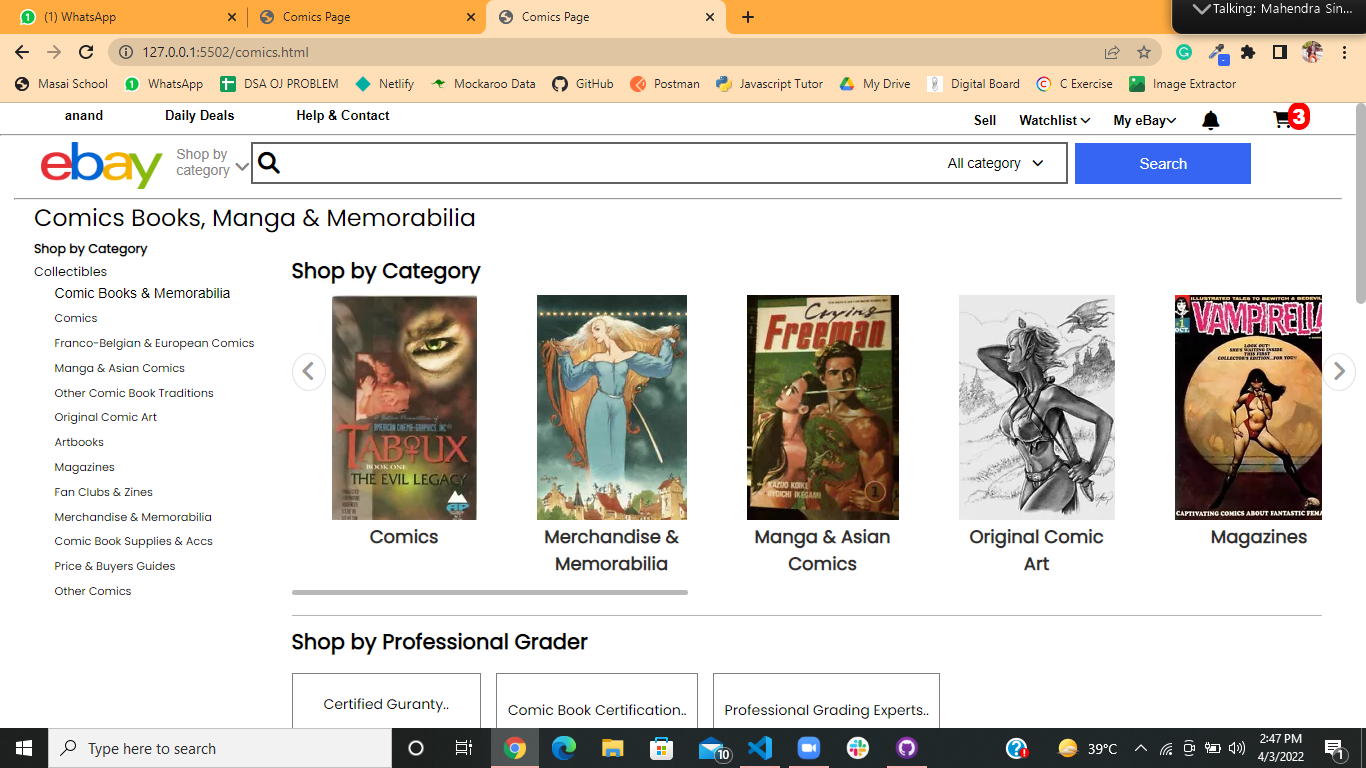Open a new browser tab

coord(748,17)
